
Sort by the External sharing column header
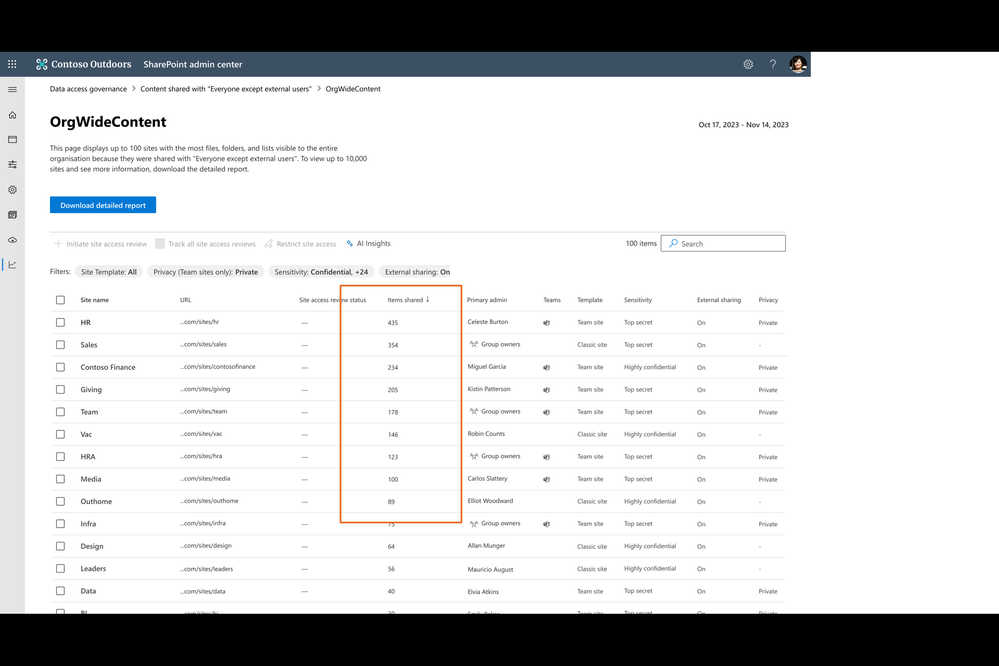719,300
